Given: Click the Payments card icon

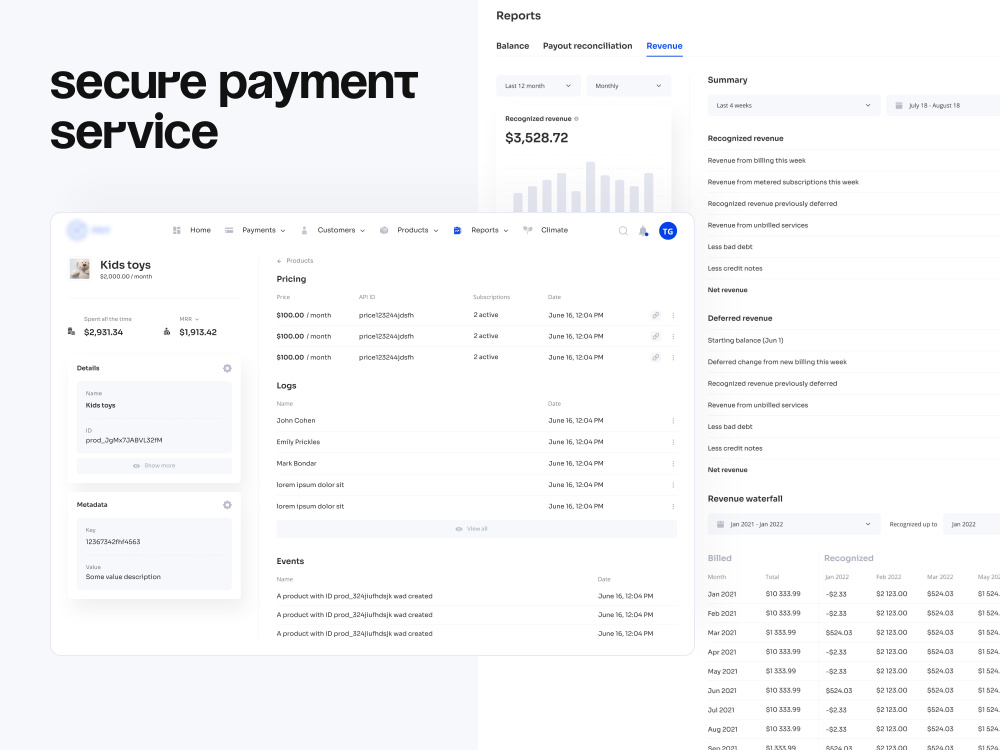Looking at the screenshot, I should (x=229, y=230).
